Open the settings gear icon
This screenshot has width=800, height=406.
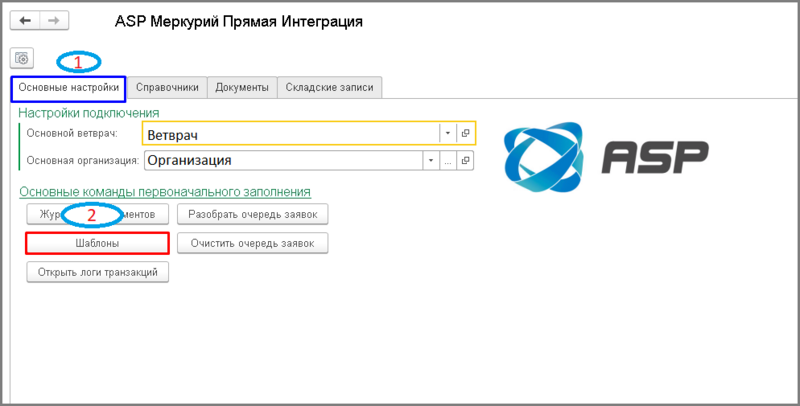click(22, 59)
